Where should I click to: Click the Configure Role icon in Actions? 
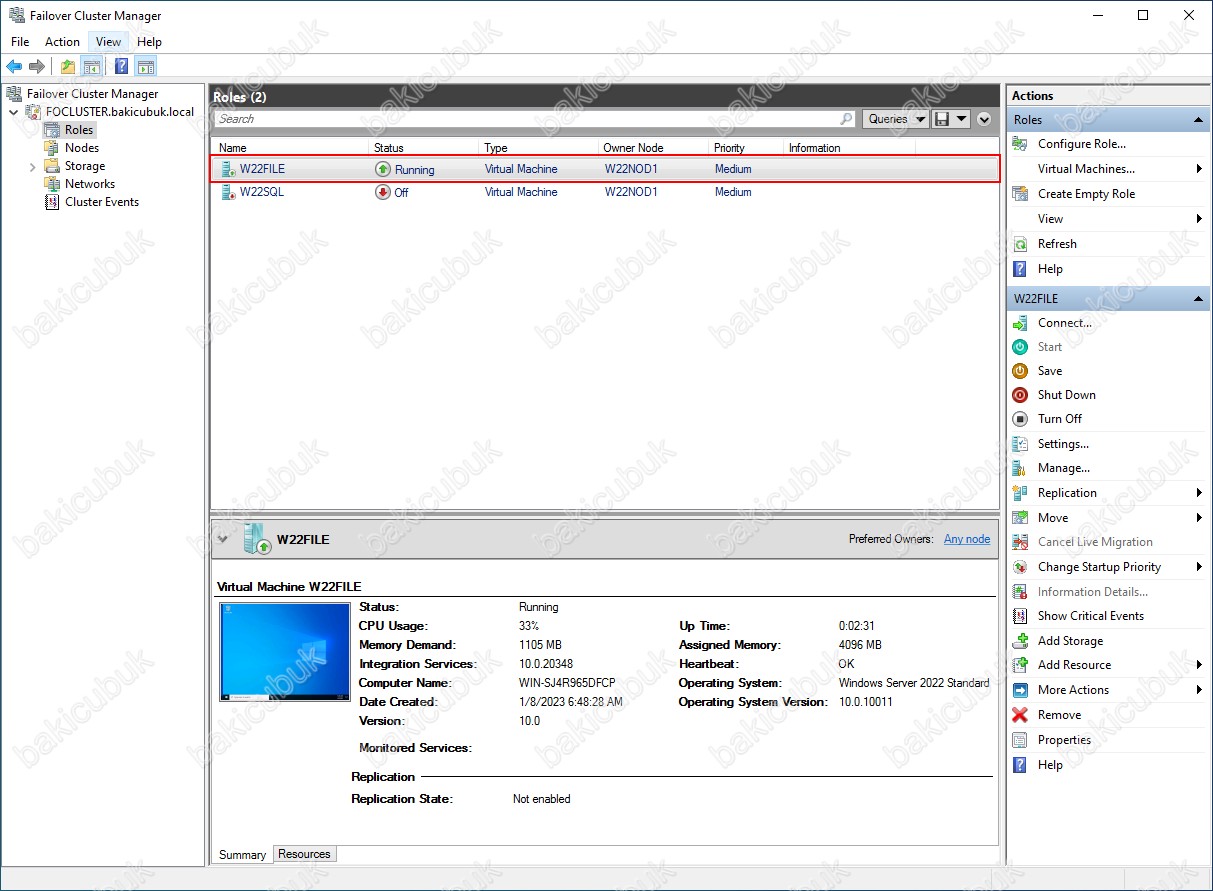click(x=1020, y=144)
